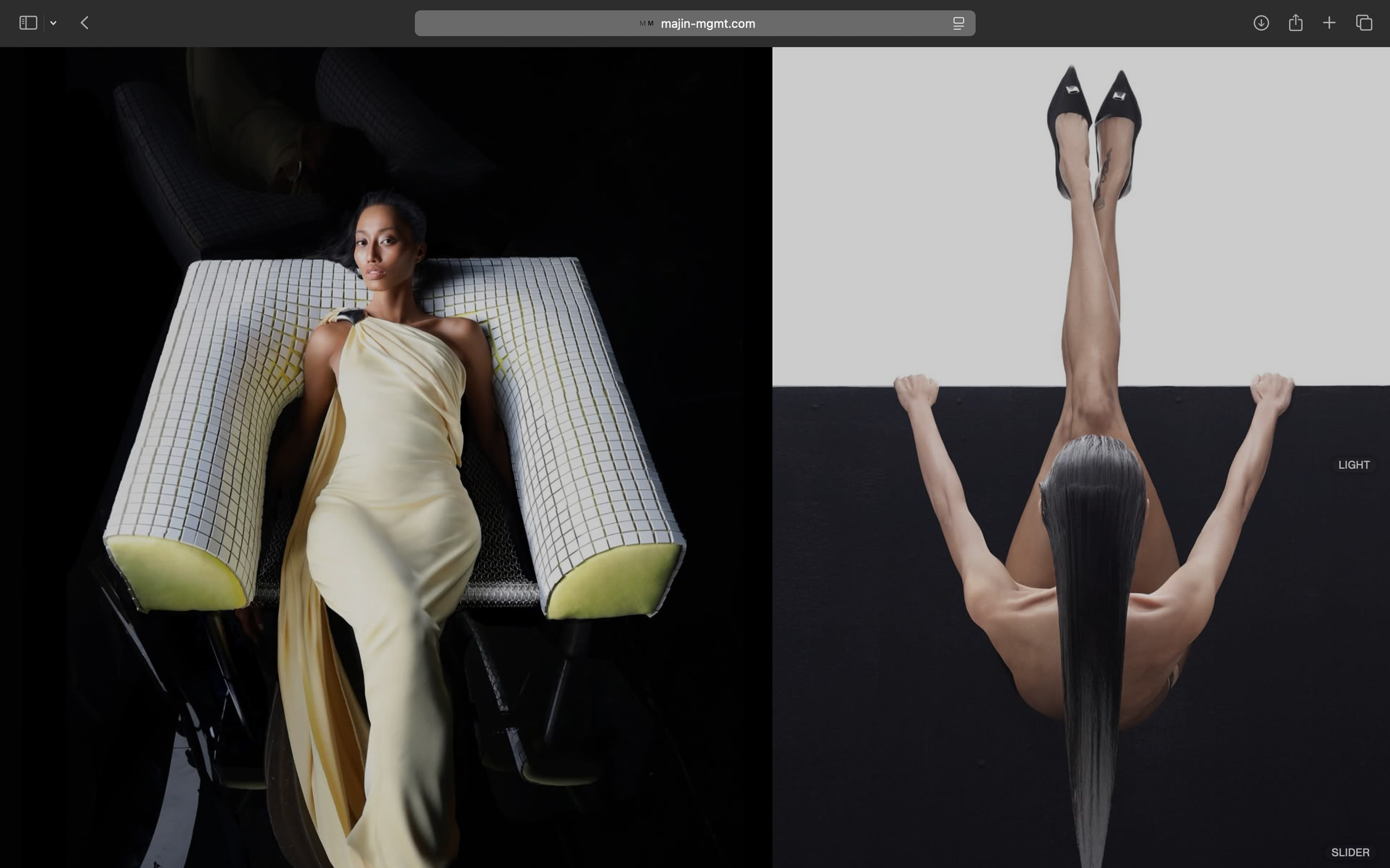Open the page Reader menu icon
This screenshot has width=1390, height=868.
point(958,23)
